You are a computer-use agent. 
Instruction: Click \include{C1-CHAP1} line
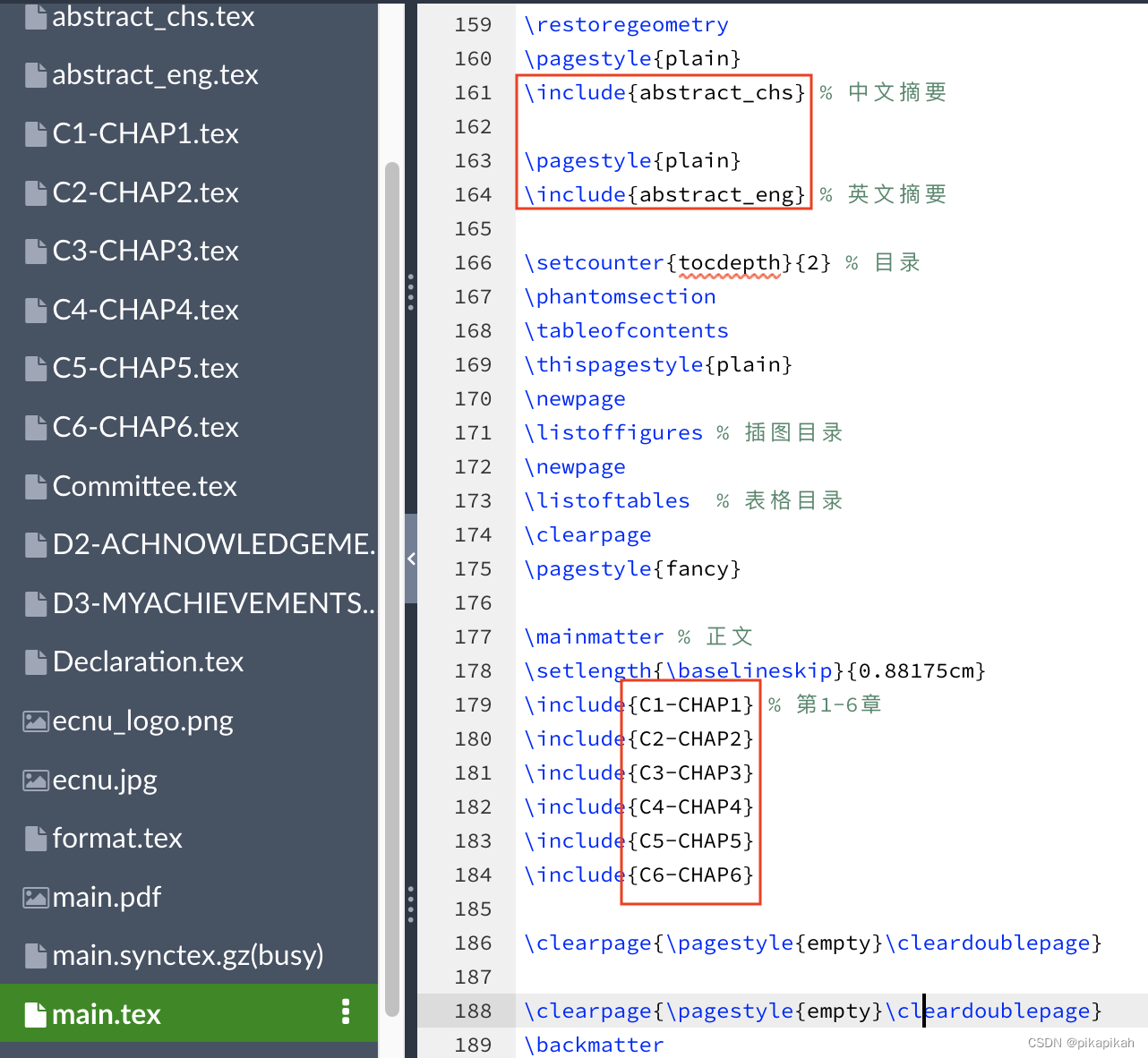point(639,705)
